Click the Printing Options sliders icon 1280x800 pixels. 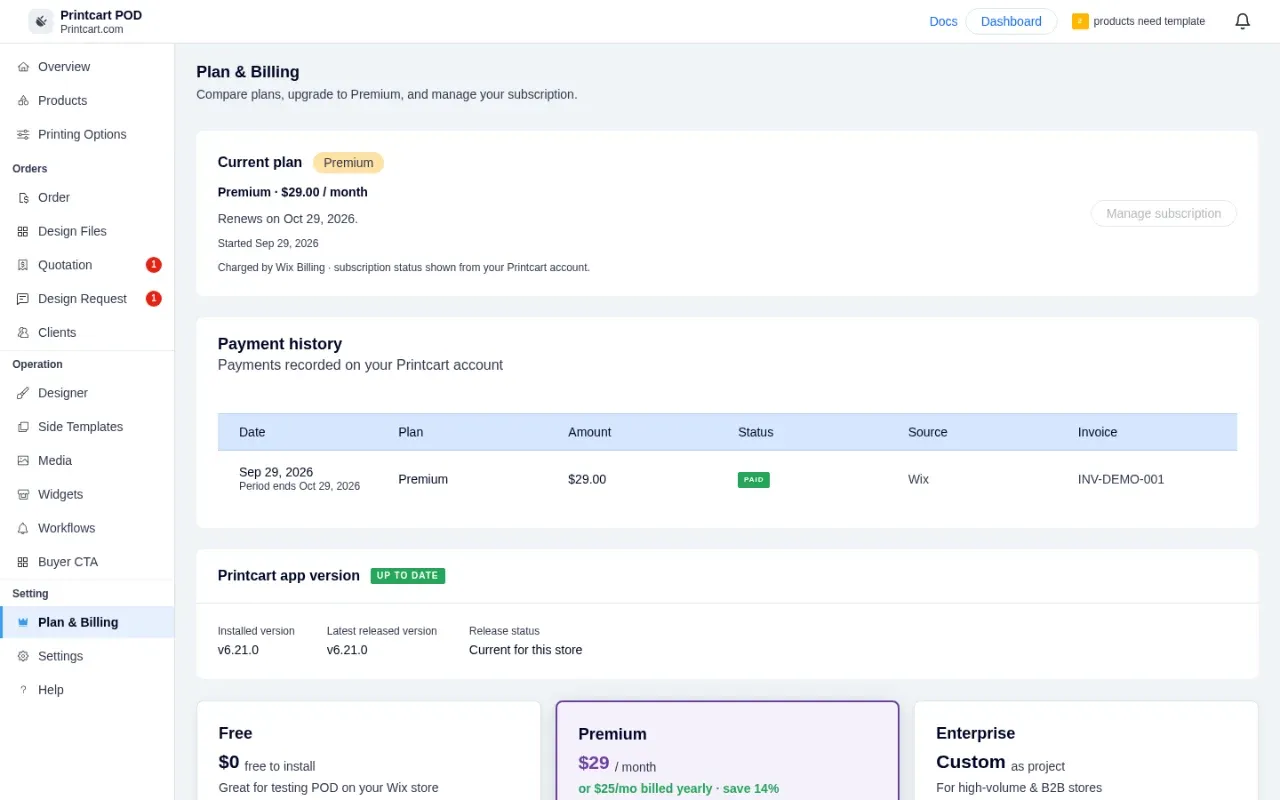[x=23, y=135]
